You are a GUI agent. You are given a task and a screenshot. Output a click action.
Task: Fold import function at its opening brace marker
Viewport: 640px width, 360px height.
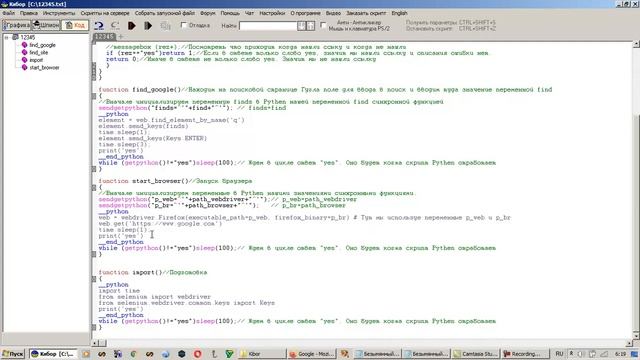point(94,279)
